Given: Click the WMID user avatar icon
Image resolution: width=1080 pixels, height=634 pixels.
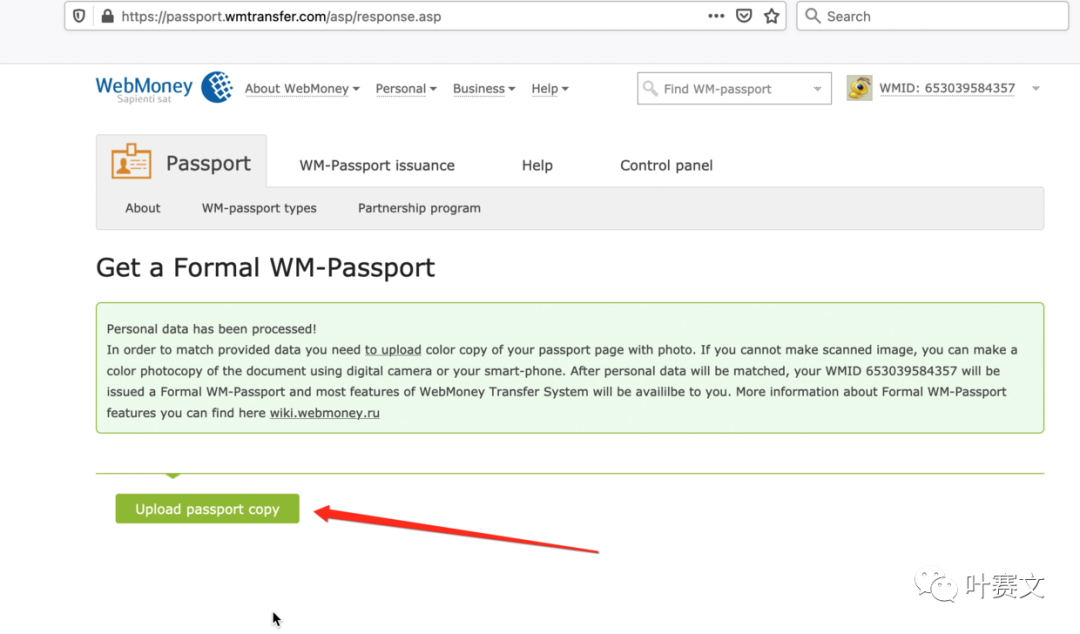Looking at the screenshot, I should pos(859,88).
